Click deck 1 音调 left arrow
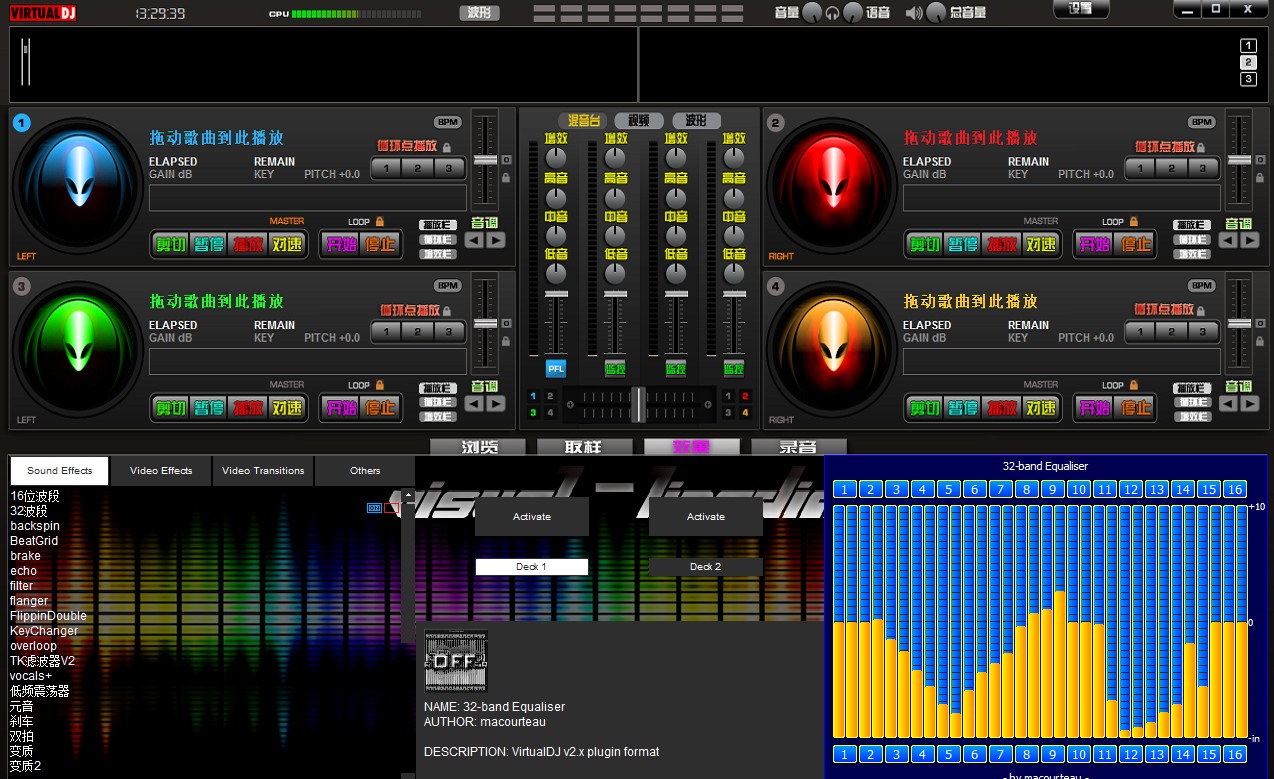The image size is (1274, 779). point(474,240)
